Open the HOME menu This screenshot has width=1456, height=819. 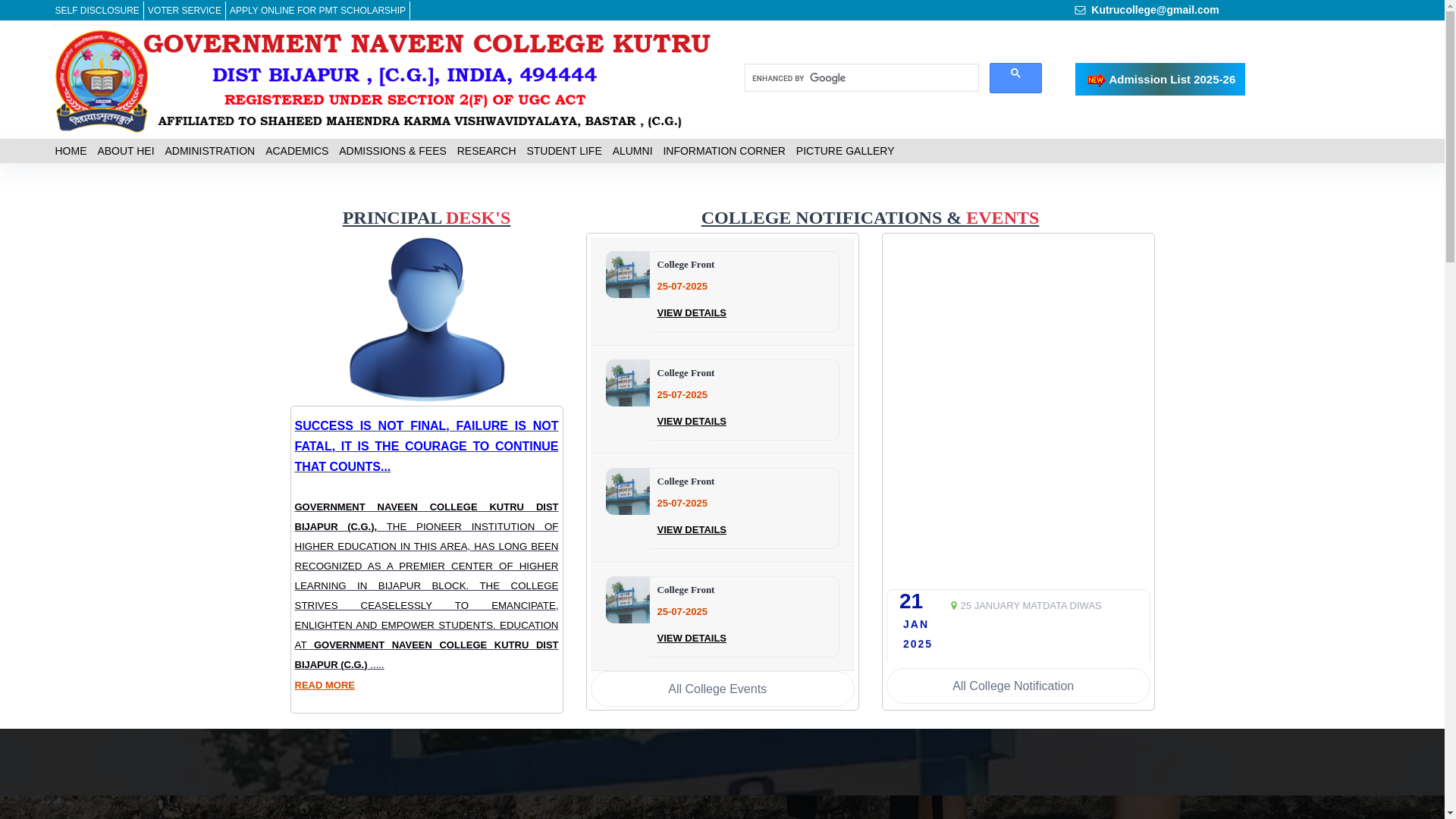[71, 151]
